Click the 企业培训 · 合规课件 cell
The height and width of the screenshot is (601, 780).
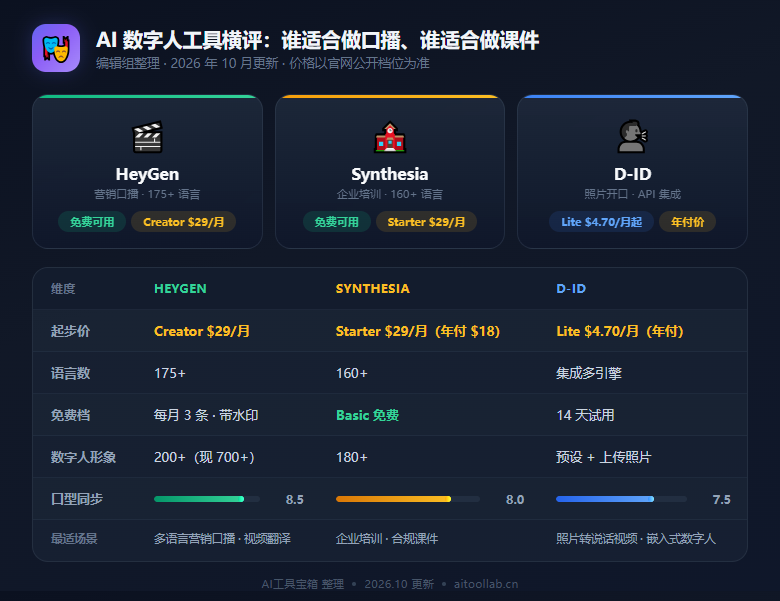click(387, 538)
